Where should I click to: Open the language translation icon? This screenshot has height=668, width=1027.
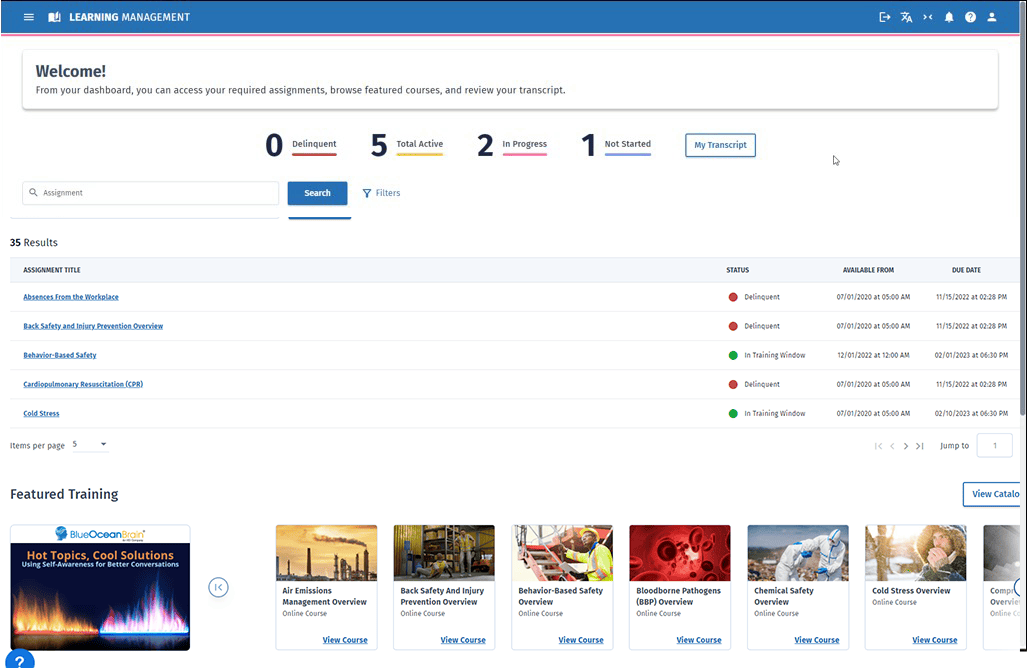[x=906, y=17]
